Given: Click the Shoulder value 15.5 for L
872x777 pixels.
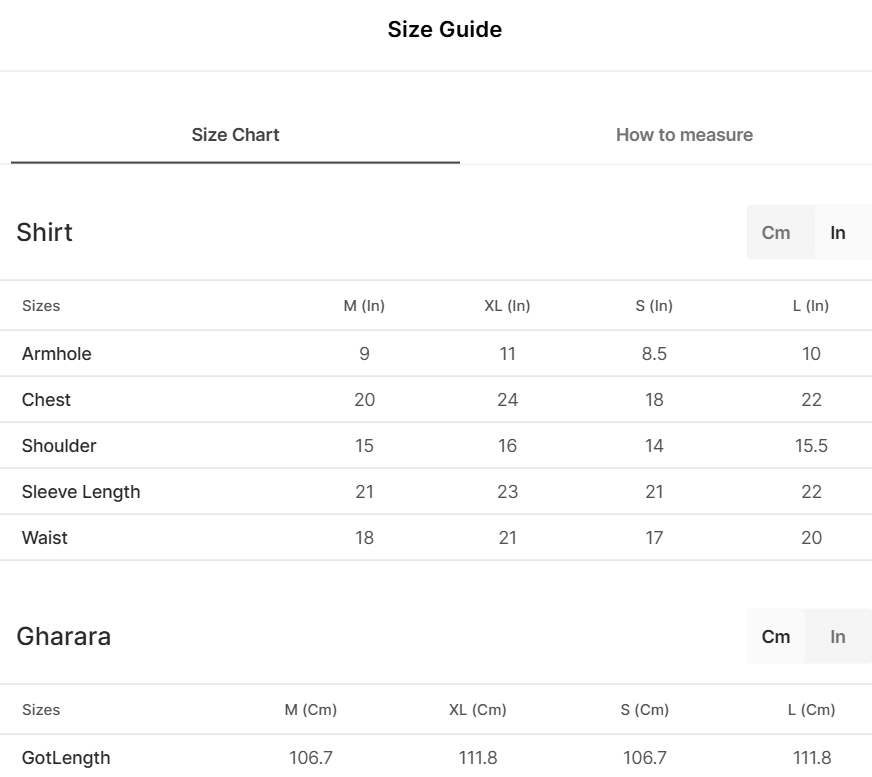Looking at the screenshot, I should (x=811, y=446).
